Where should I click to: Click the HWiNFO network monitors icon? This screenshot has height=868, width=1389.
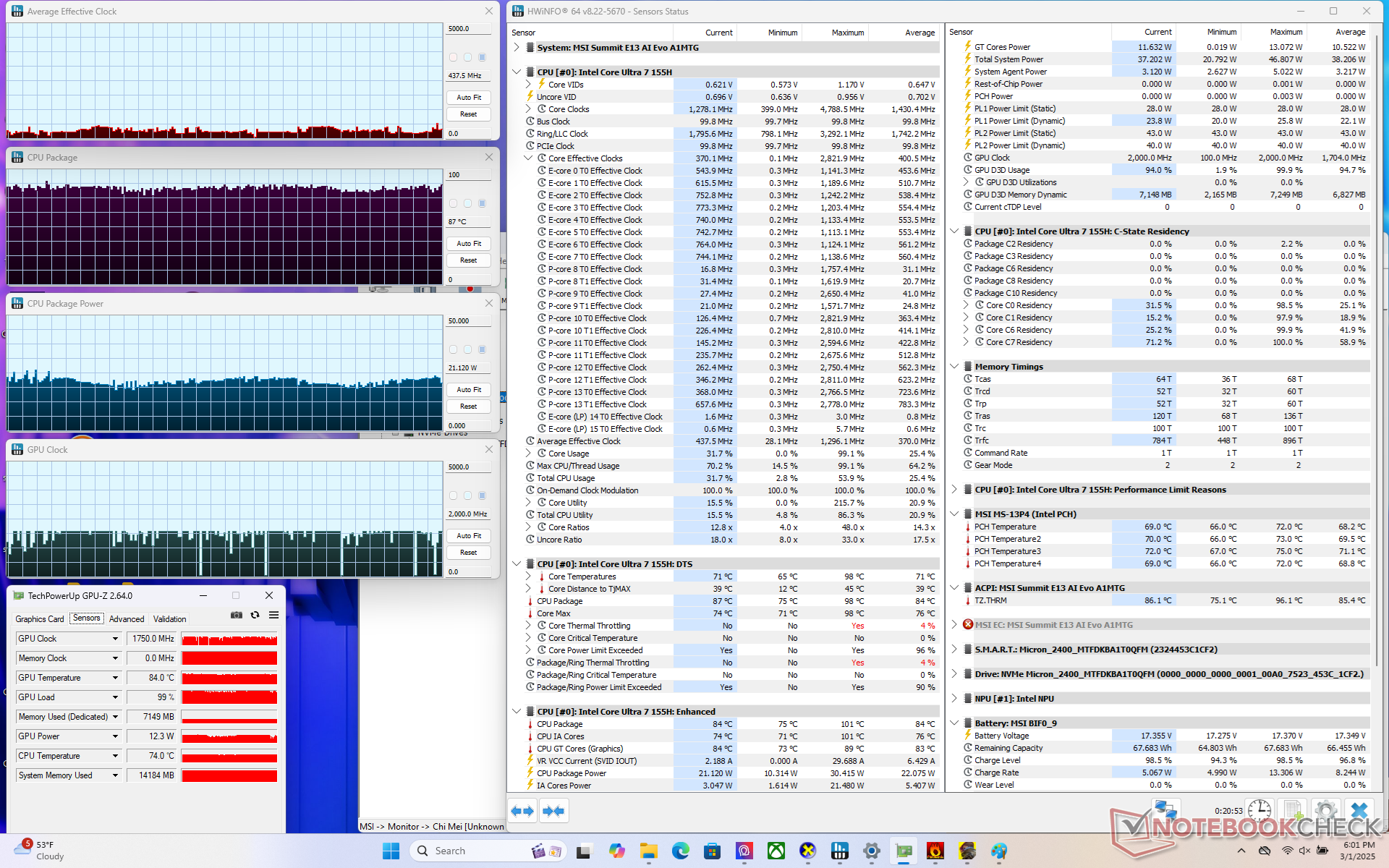click(1165, 809)
